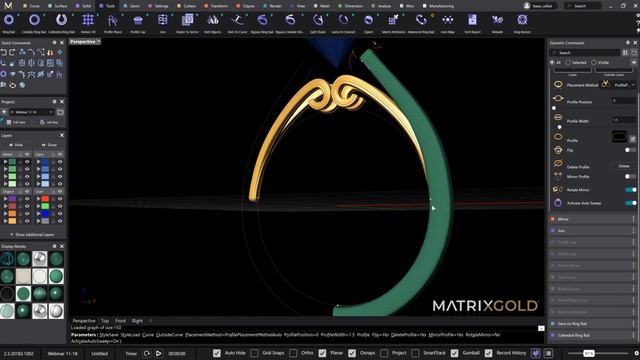
Task: Select the Bypass Ring Rail tool
Action: coord(262,23)
